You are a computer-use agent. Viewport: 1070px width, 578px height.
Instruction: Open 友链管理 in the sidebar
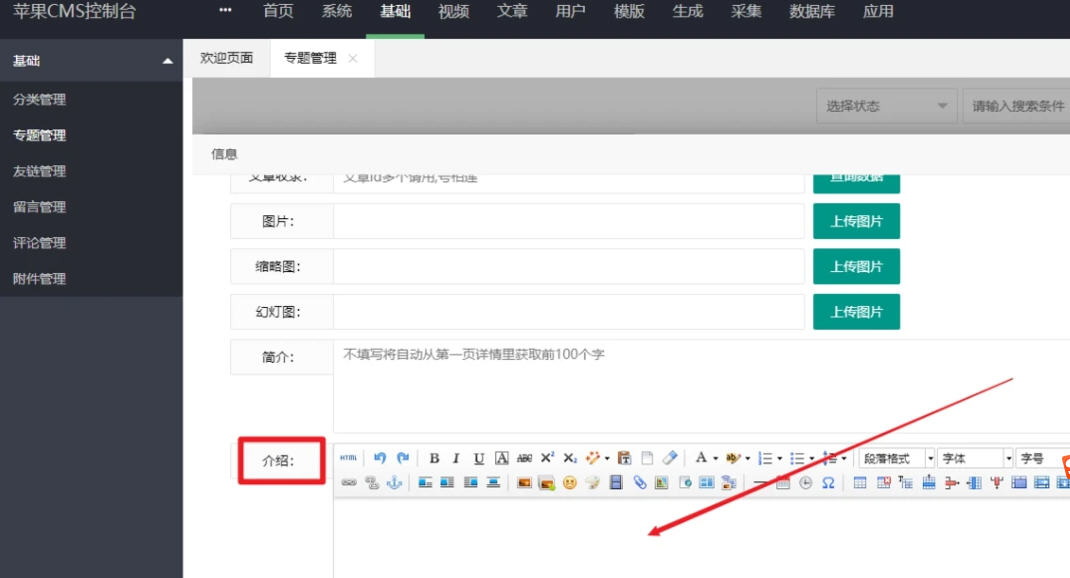pos(40,171)
